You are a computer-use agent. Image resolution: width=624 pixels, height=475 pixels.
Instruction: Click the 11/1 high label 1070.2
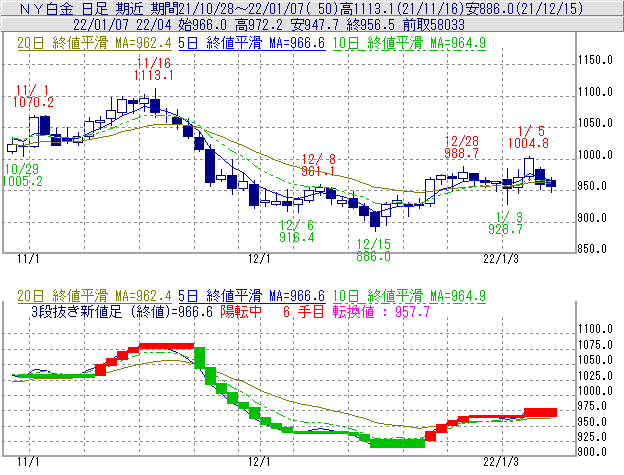pos(33,102)
